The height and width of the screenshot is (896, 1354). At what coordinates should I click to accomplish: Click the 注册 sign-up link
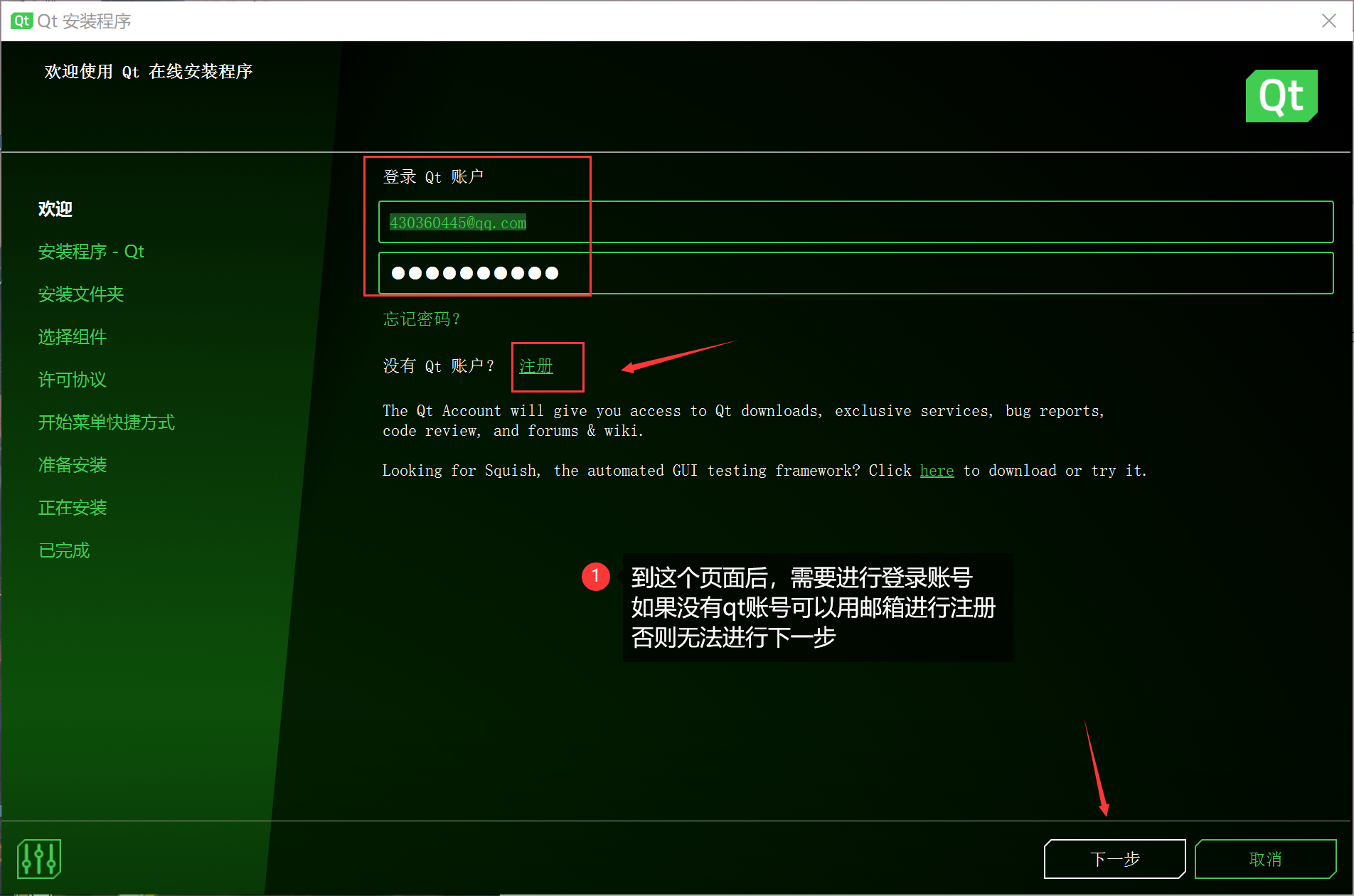tap(536, 366)
